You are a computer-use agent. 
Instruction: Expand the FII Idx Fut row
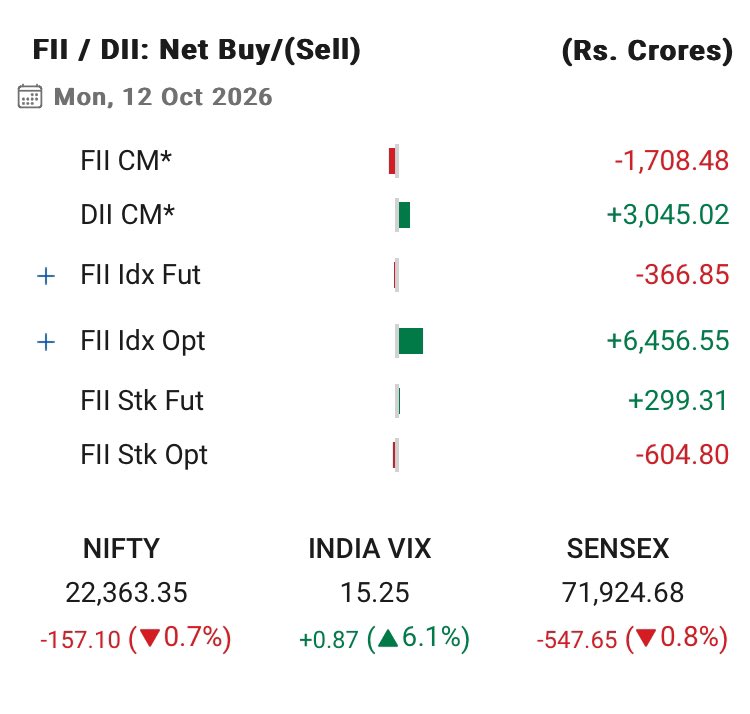click(x=46, y=276)
